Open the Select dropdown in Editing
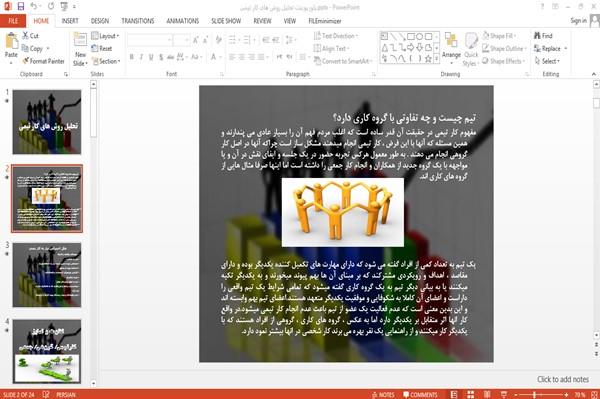This screenshot has width=600, height=399. [547, 61]
